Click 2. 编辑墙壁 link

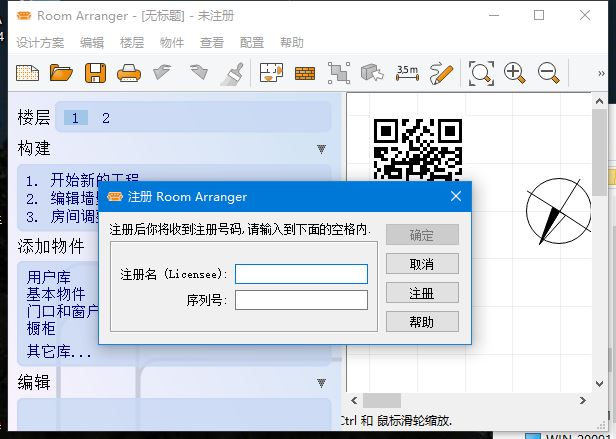62,198
